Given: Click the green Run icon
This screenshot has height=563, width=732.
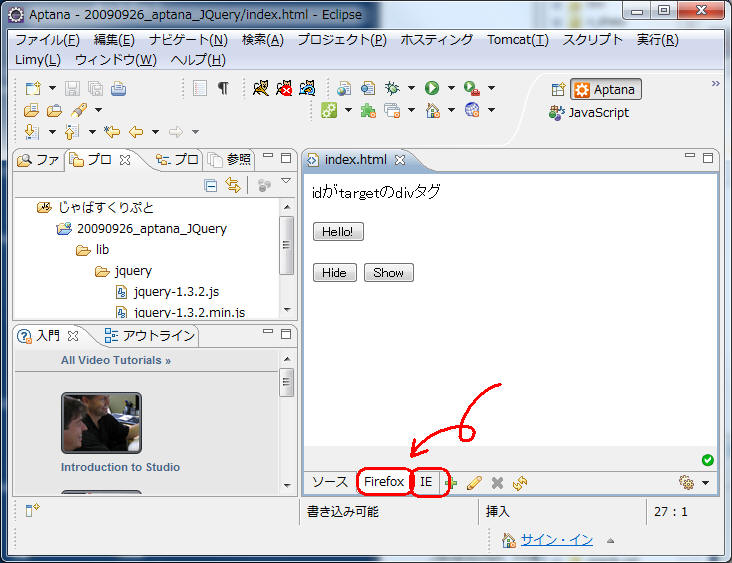Looking at the screenshot, I should pyautogui.click(x=432, y=88).
